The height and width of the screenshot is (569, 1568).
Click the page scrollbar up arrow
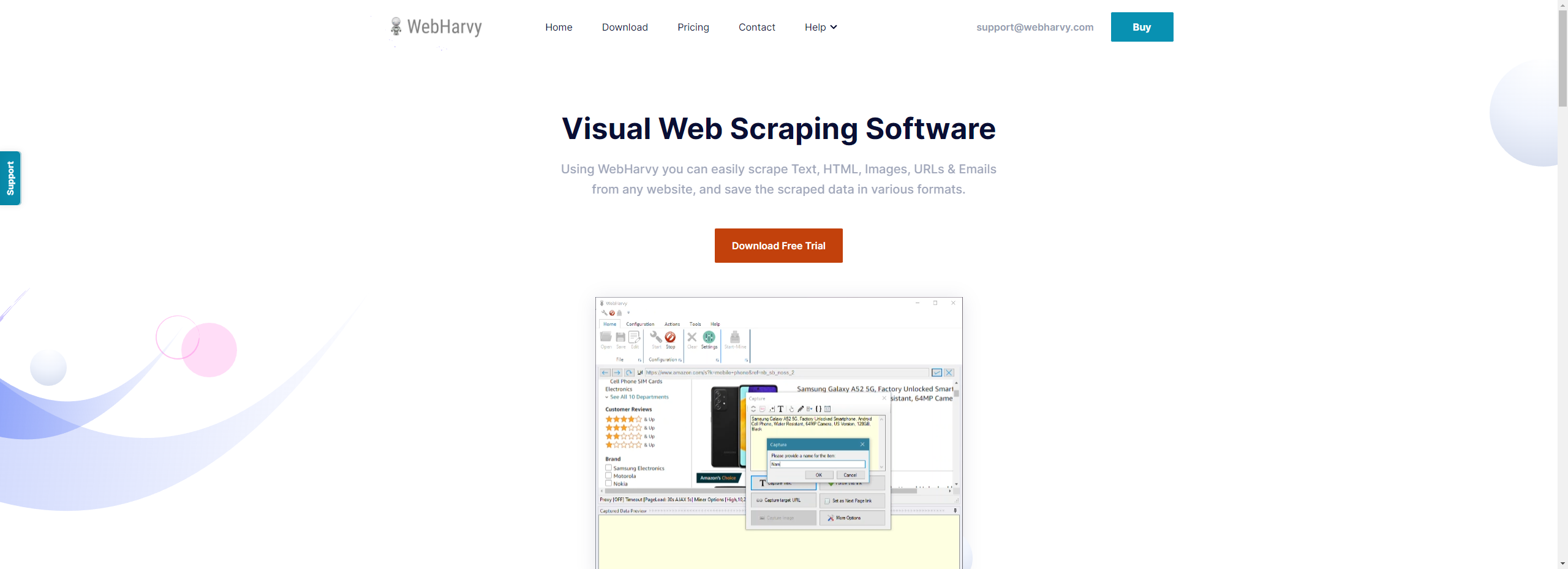(1562, 5)
